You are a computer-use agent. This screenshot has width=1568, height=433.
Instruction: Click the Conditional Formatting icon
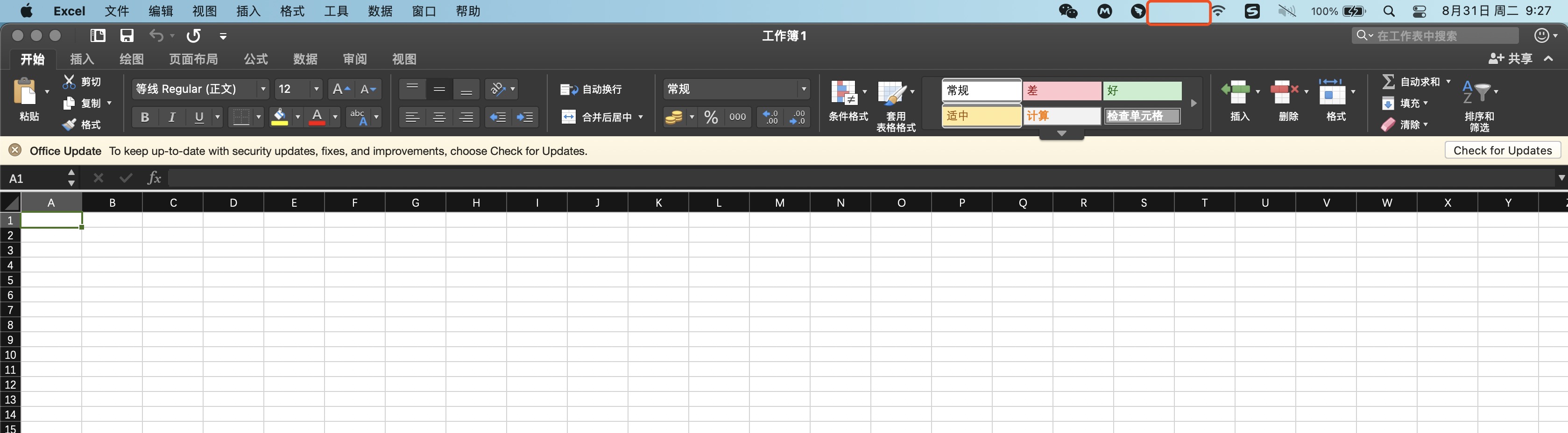pyautogui.click(x=844, y=93)
